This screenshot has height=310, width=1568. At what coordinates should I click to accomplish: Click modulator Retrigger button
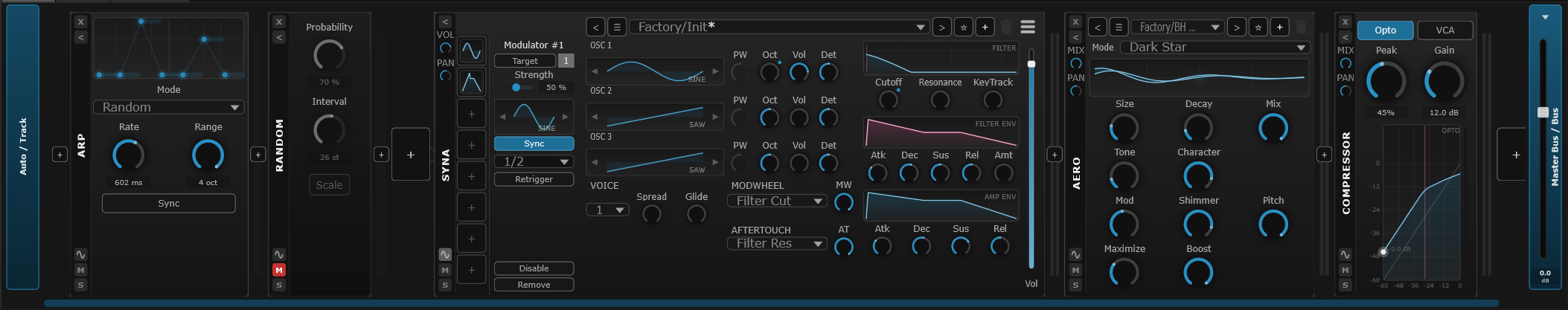(534, 179)
